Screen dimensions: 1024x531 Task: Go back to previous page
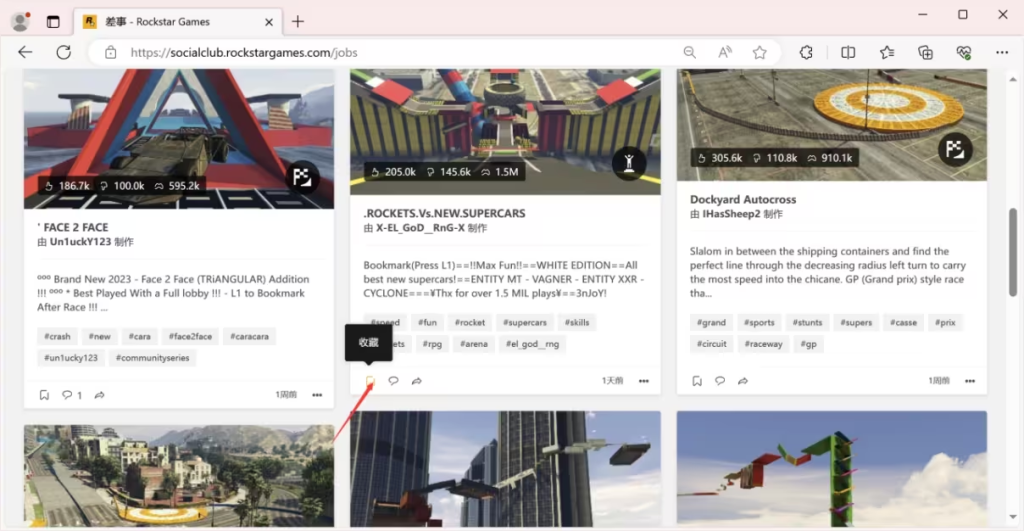[x=25, y=52]
